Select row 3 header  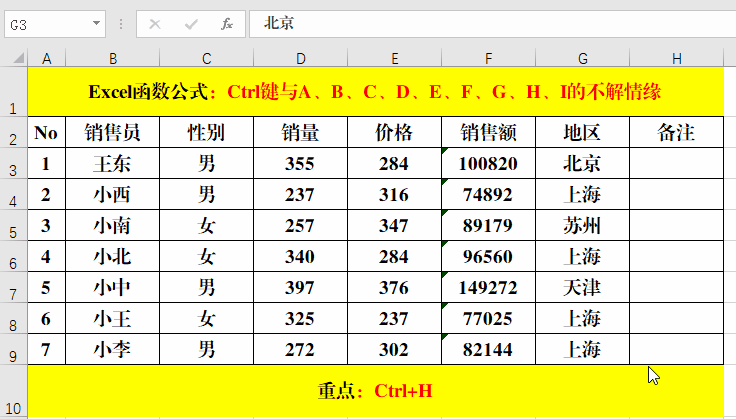pos(14,163)
